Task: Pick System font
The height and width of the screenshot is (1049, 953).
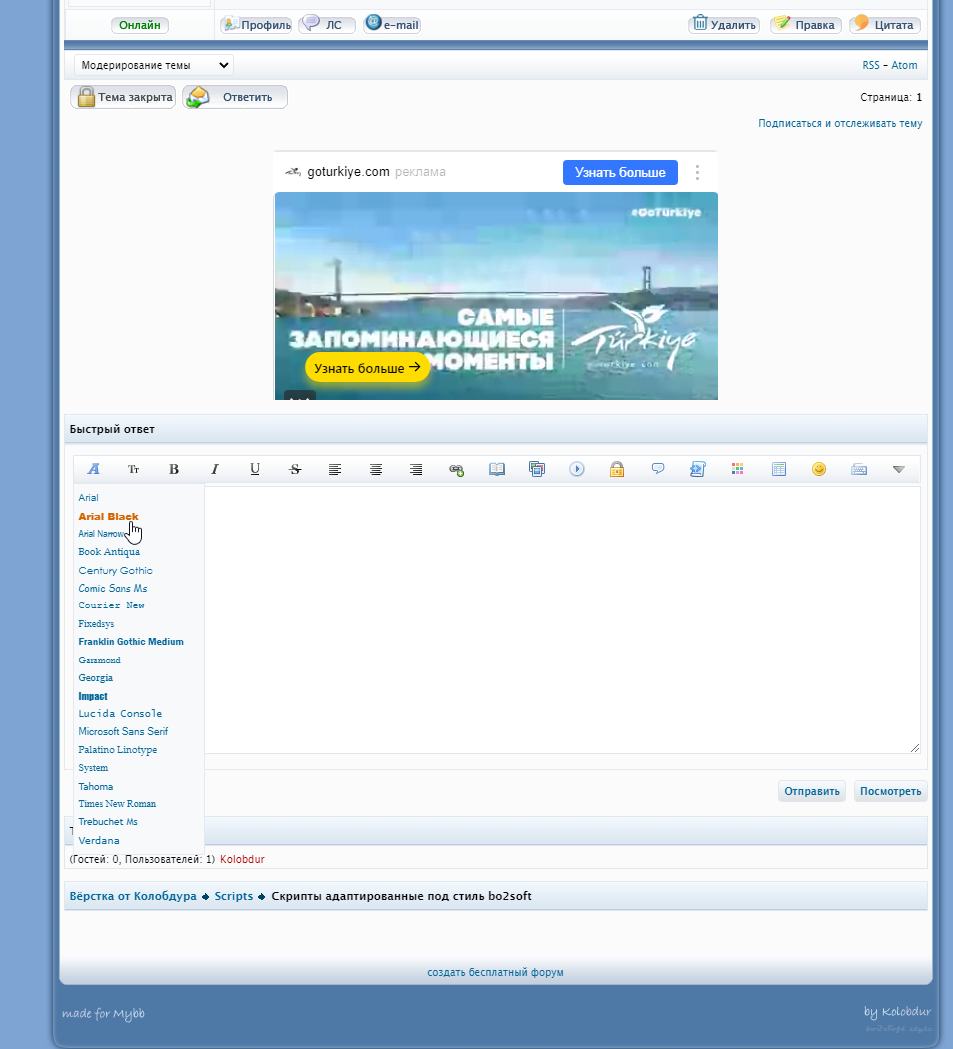Action: tap(93, 768)
